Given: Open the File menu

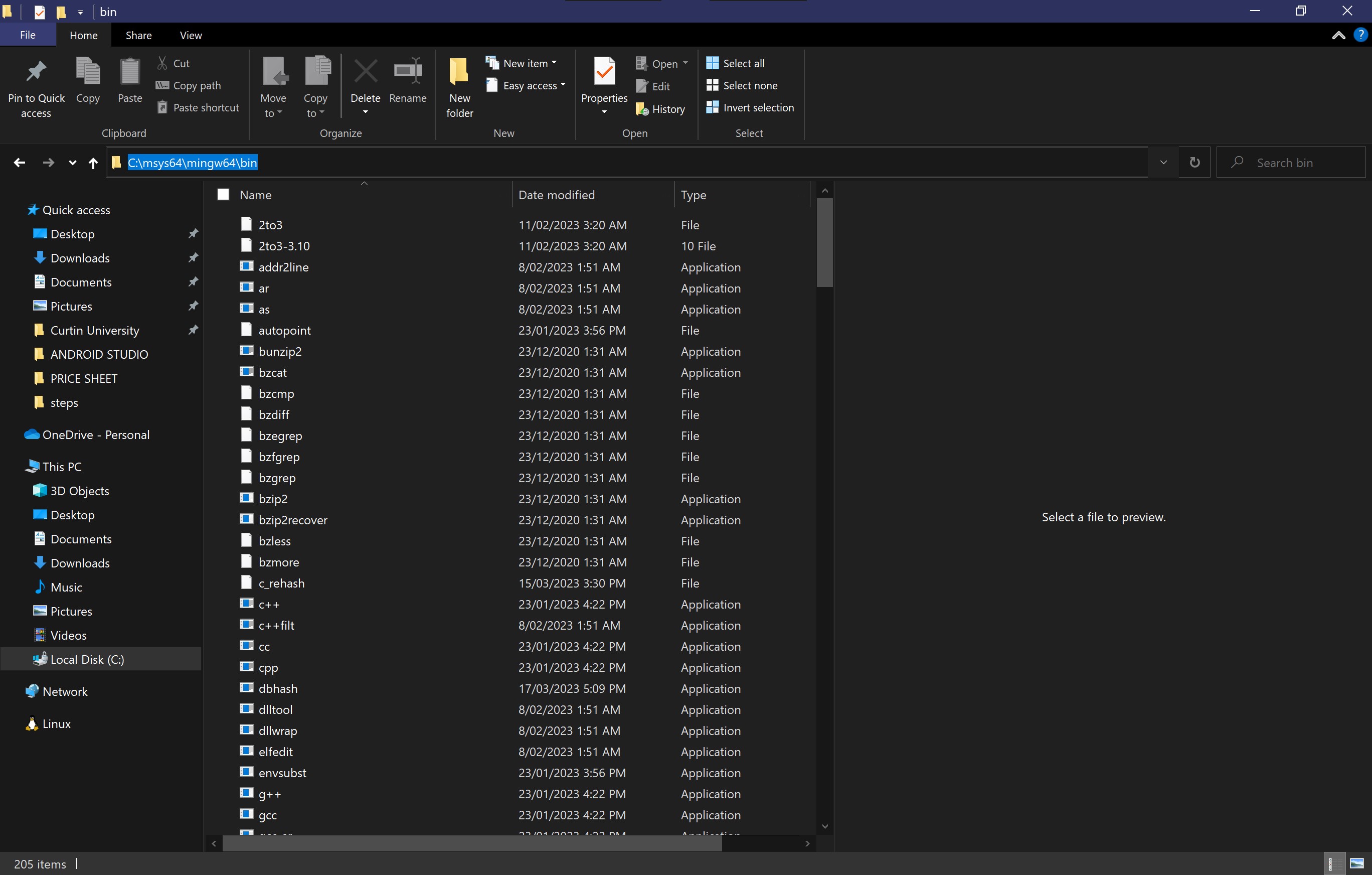Looking at the screenshot, I should (x=28, y=35).
